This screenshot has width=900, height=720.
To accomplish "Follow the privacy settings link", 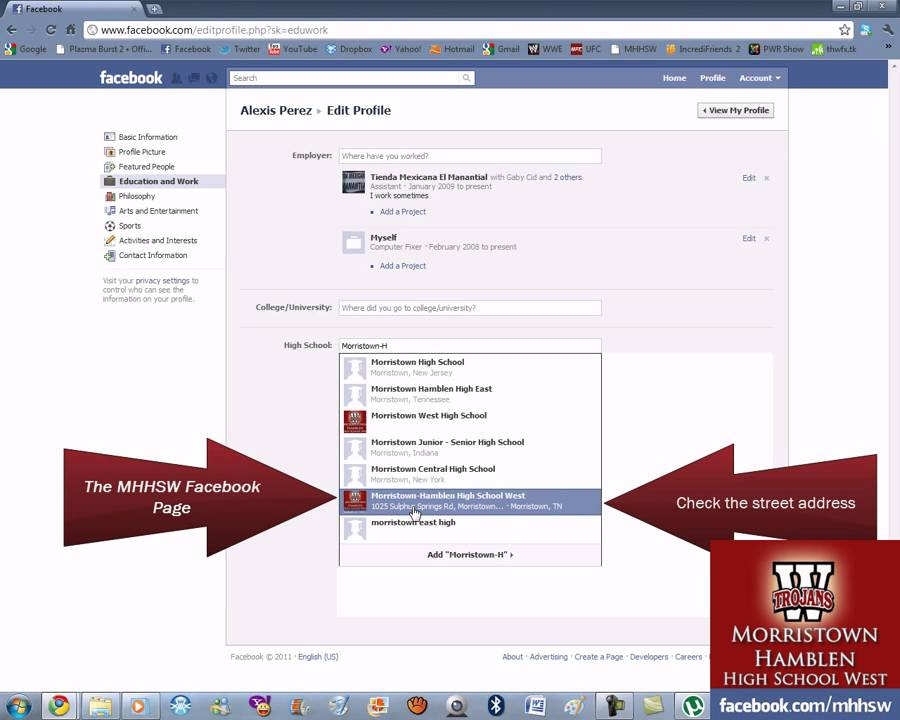I will point(162,281).
